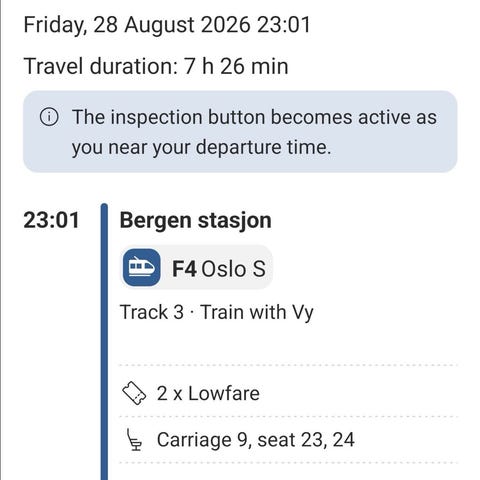This screenshot has height=480, width=480.
Task: Tap the 'Oslo S' destination text
Action: pos(234,269)
